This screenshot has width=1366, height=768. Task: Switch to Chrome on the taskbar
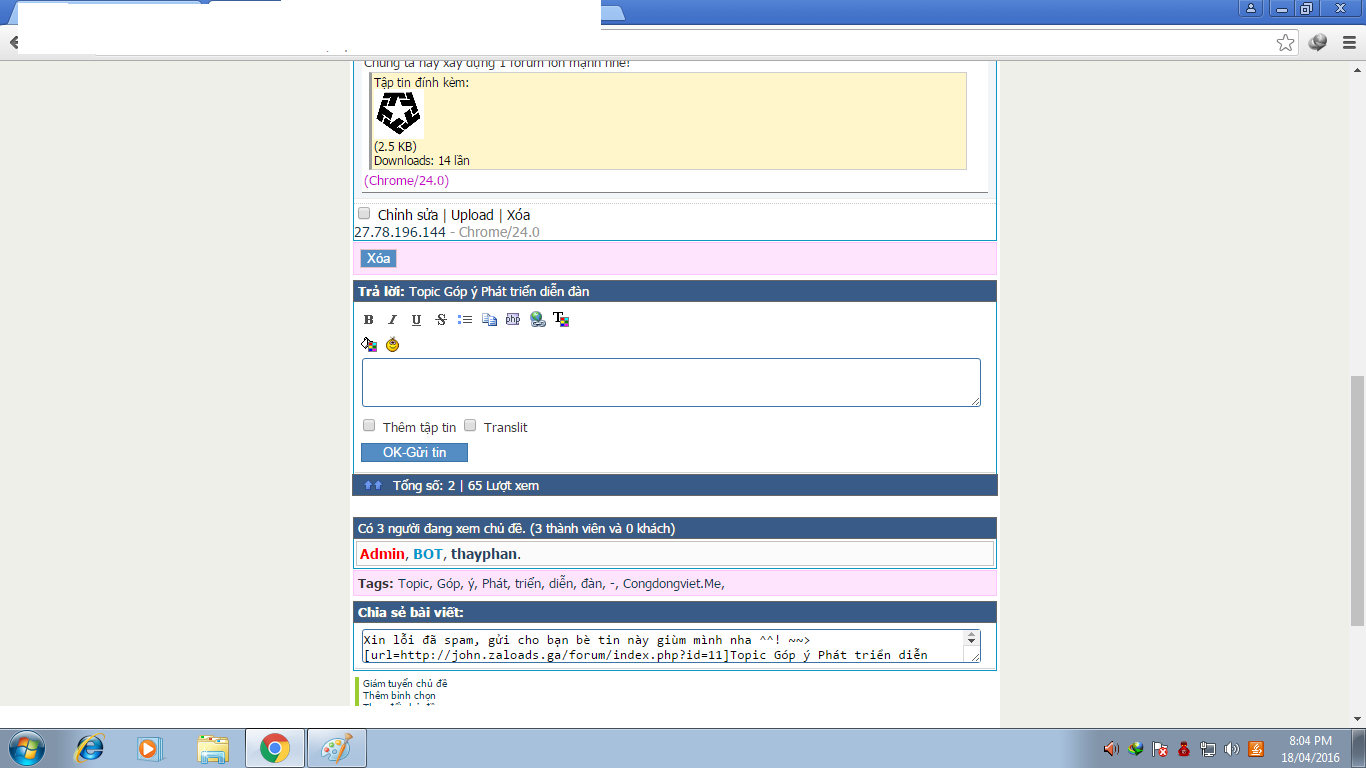[275, 748]
